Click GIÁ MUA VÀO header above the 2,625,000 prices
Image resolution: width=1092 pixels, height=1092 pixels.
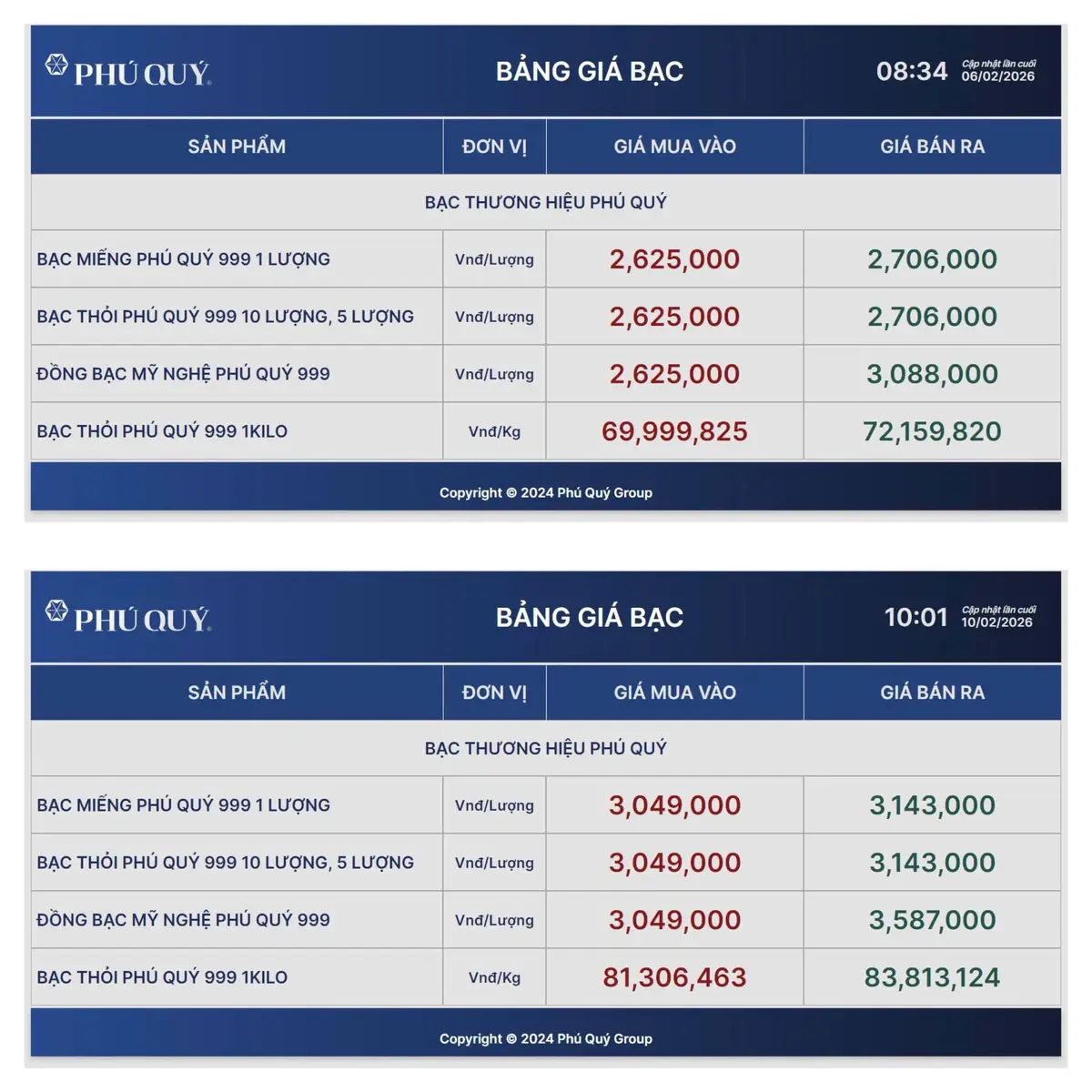point(674,147)
